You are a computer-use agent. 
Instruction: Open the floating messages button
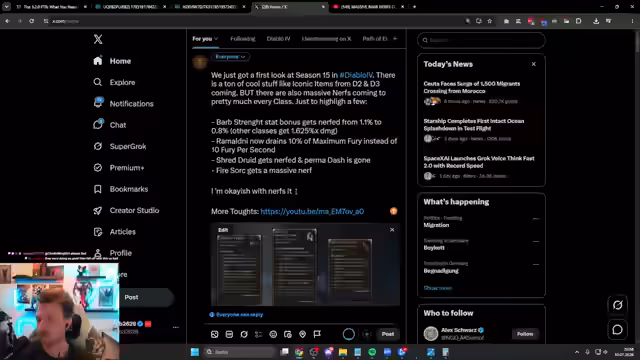pyautogui.click(x=618, y=329)
